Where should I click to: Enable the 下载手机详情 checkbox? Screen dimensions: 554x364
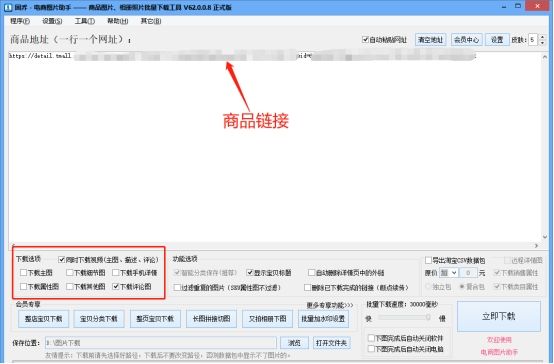coord(116,272)
